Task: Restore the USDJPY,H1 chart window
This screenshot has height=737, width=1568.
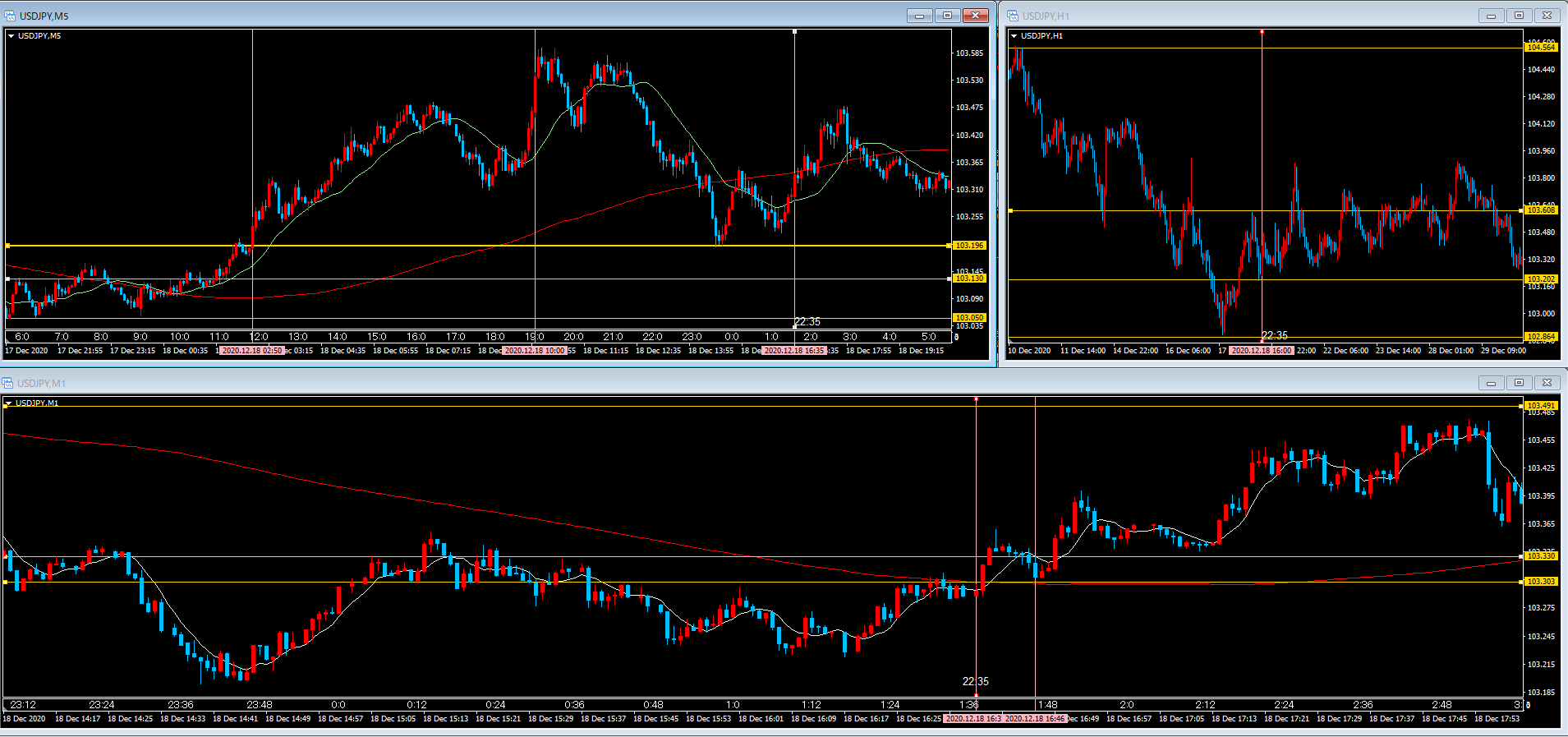Action: tap(1519, 16)
